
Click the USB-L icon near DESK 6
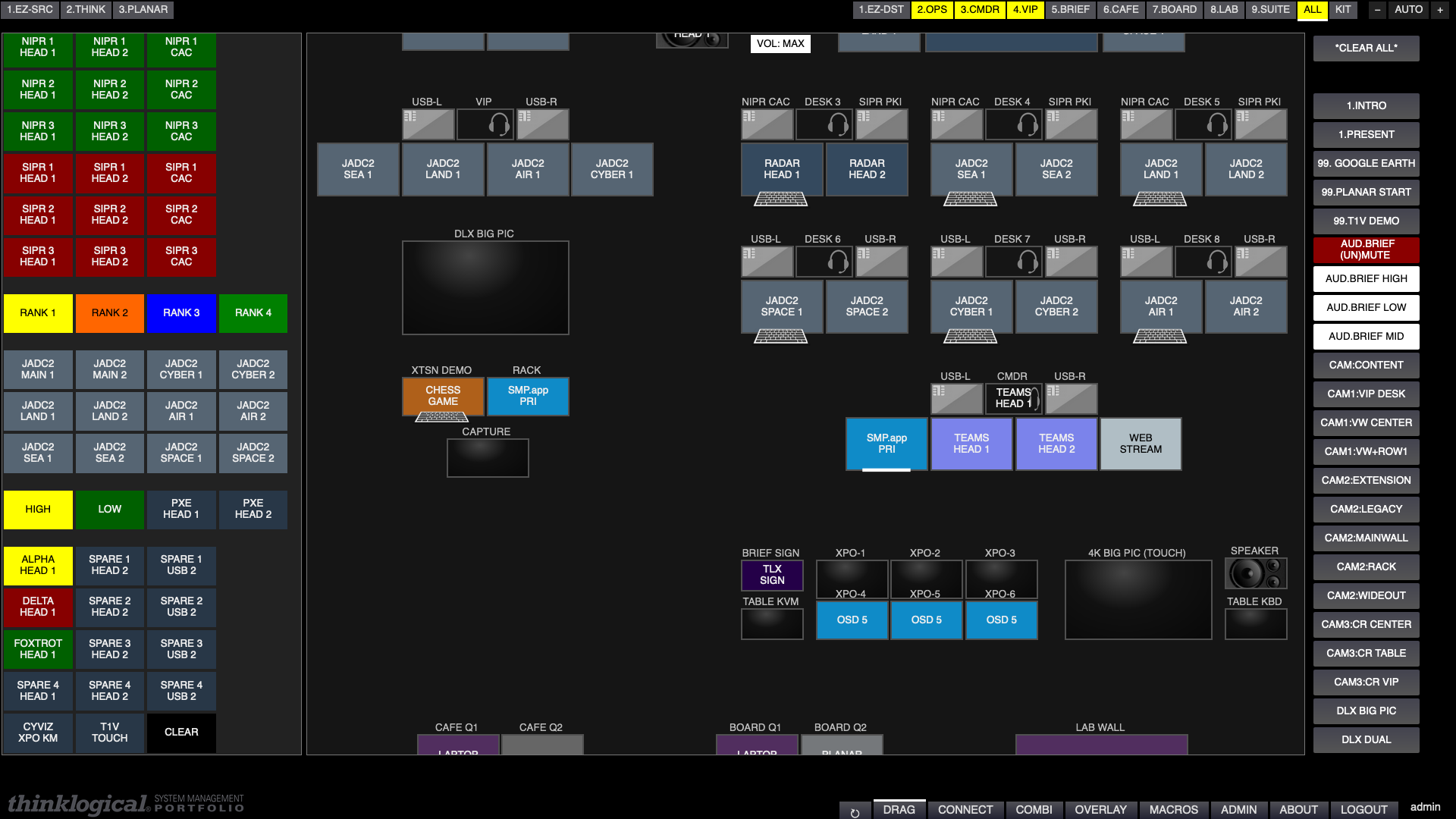(x=767, y=262)
